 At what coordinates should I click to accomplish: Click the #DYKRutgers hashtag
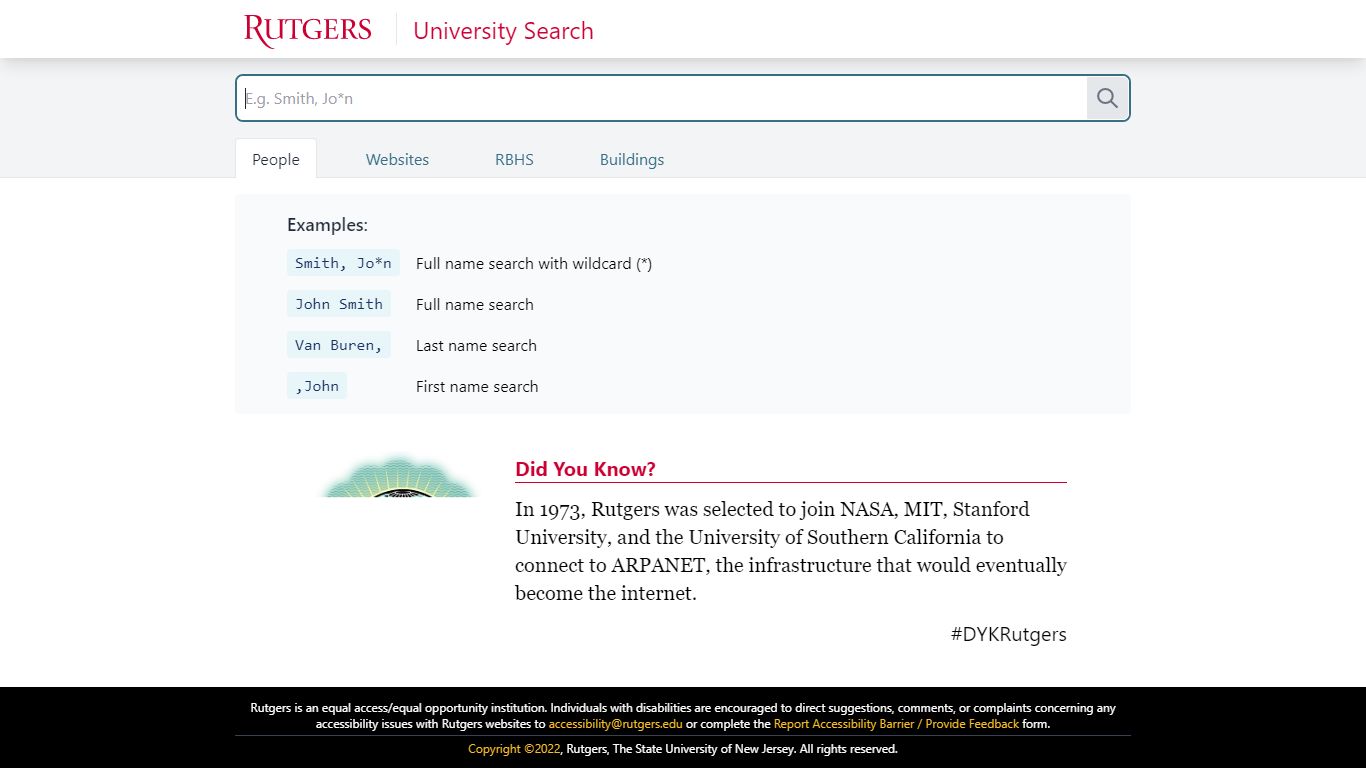(1008, 634)
